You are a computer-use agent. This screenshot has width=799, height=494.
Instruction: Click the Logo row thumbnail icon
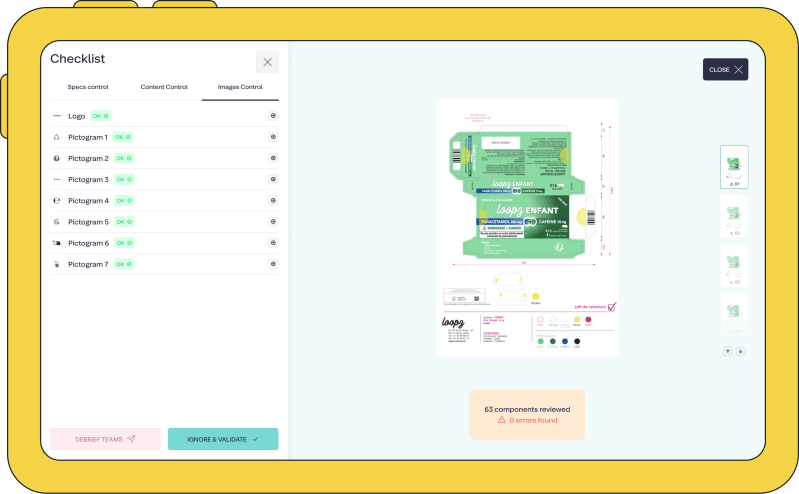point(57,116)
